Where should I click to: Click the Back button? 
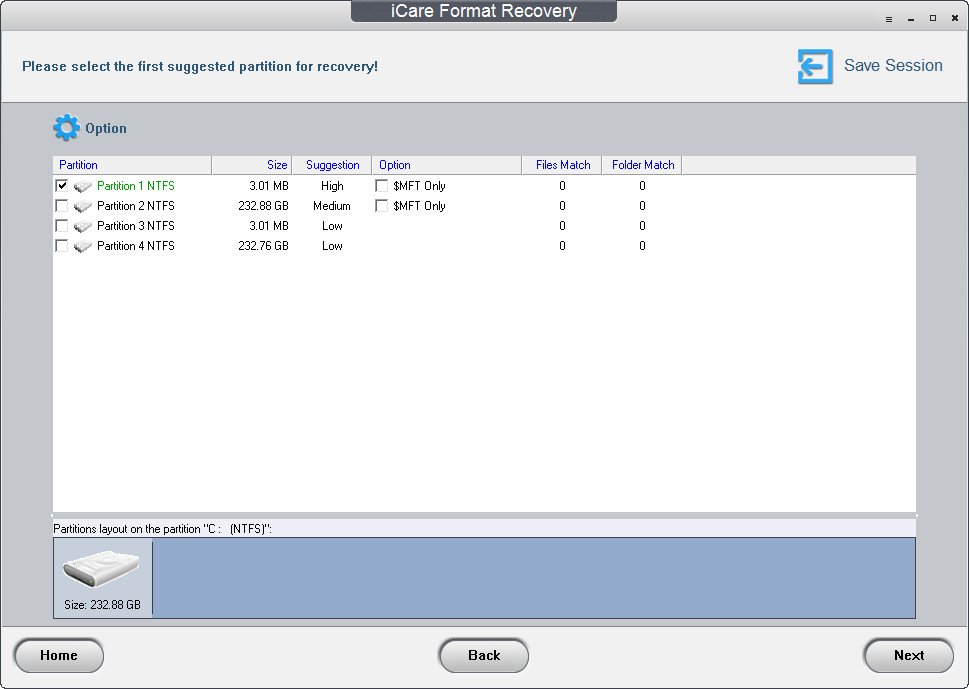484,655
